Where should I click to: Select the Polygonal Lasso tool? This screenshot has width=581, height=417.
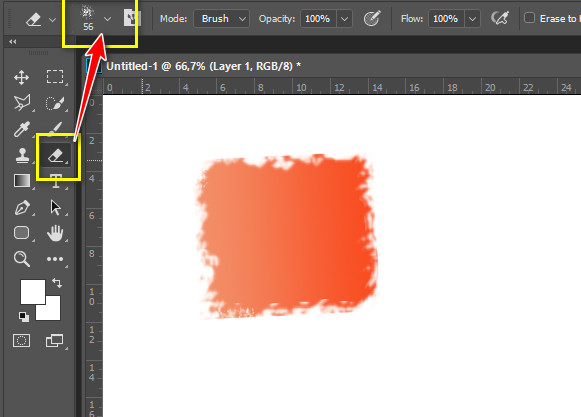22,103
